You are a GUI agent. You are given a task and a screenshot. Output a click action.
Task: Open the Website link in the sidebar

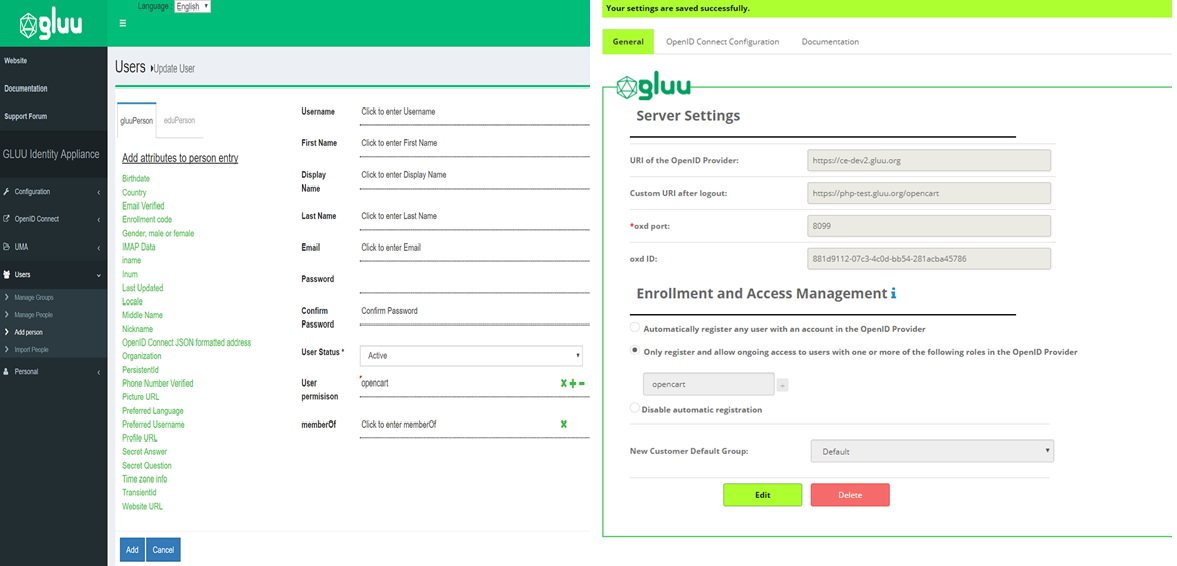click(x=16, y=61)
